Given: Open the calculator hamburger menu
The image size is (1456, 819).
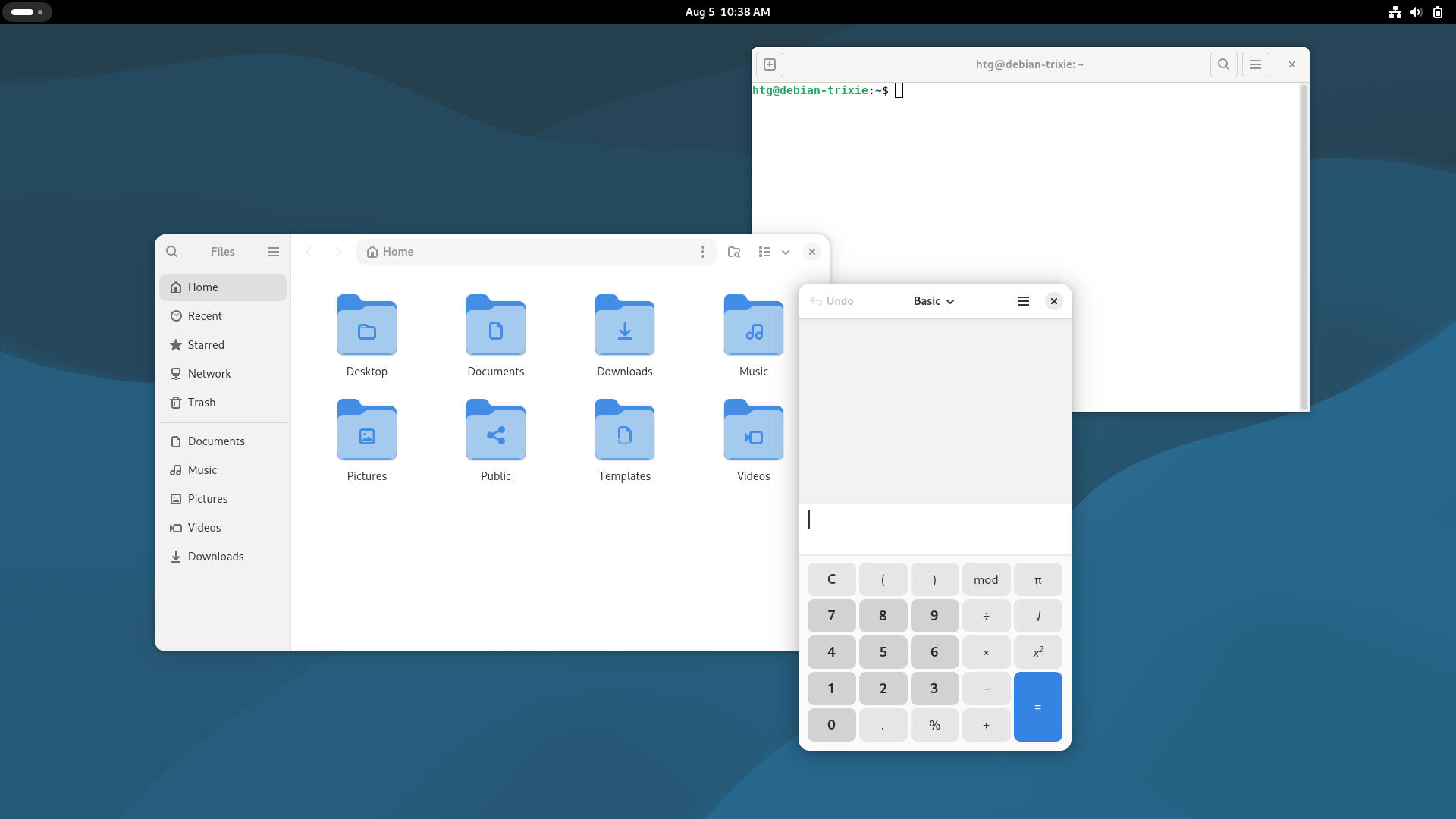Looking at the screenshot, I should point(1023,301).
